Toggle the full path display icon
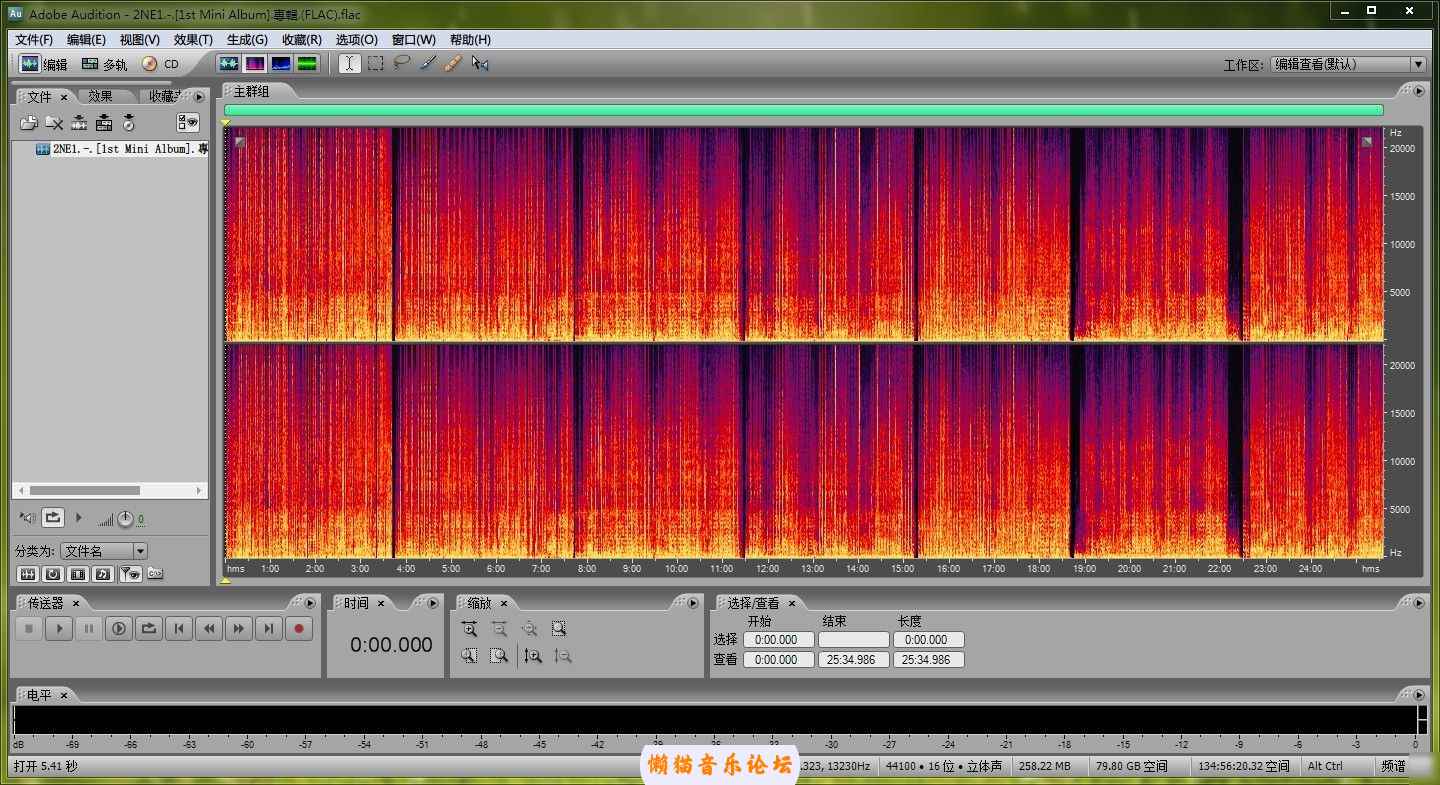 coord(155,574)
